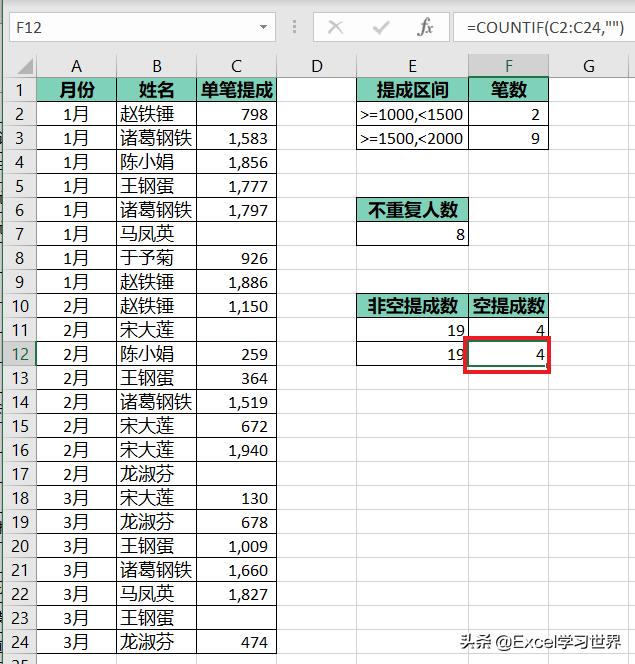
Task: Click the 笔数 header cell
Action: click(508, 90)
